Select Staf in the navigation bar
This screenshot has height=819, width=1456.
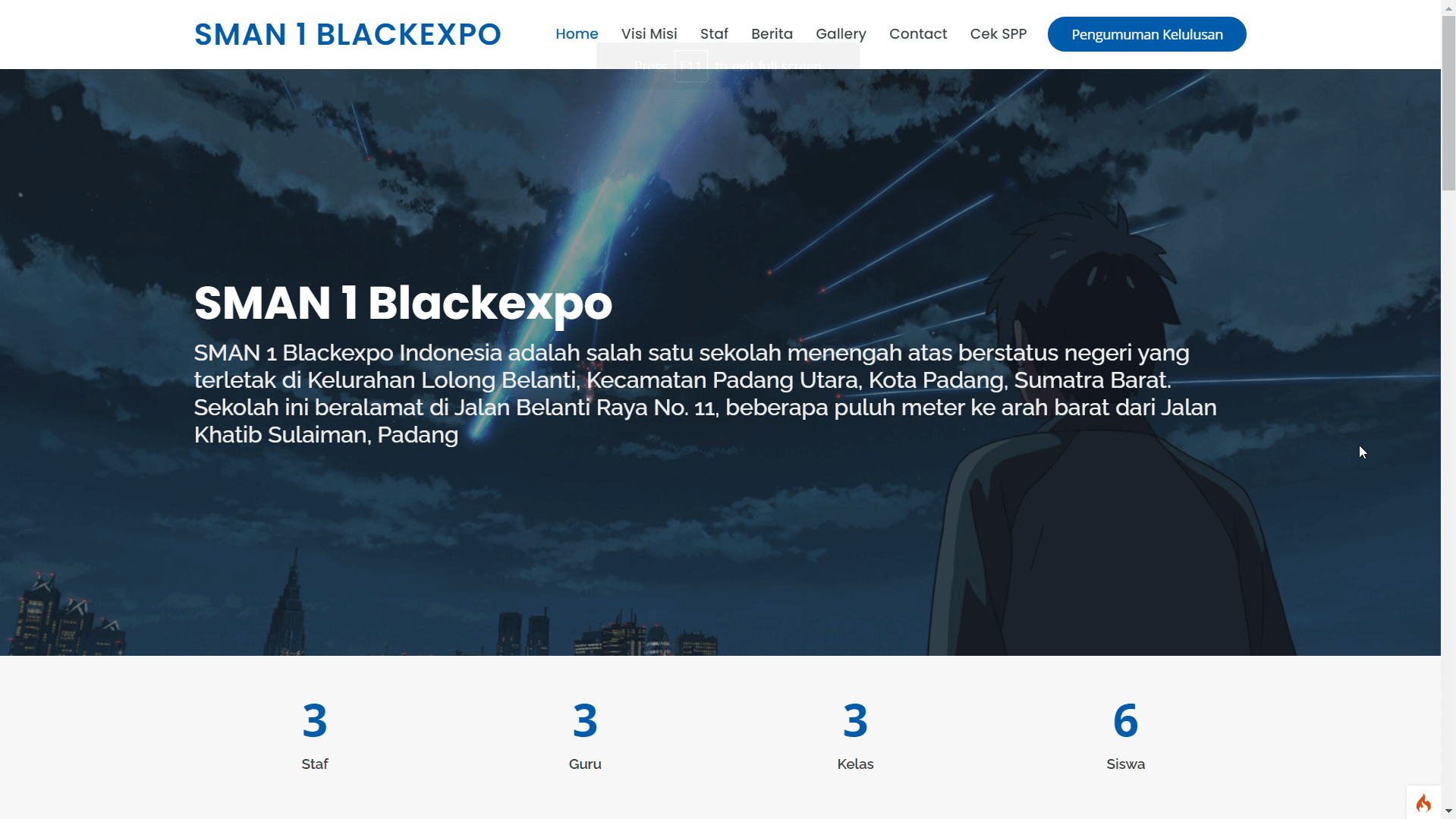pyautogui.click(x=714, y=34)
